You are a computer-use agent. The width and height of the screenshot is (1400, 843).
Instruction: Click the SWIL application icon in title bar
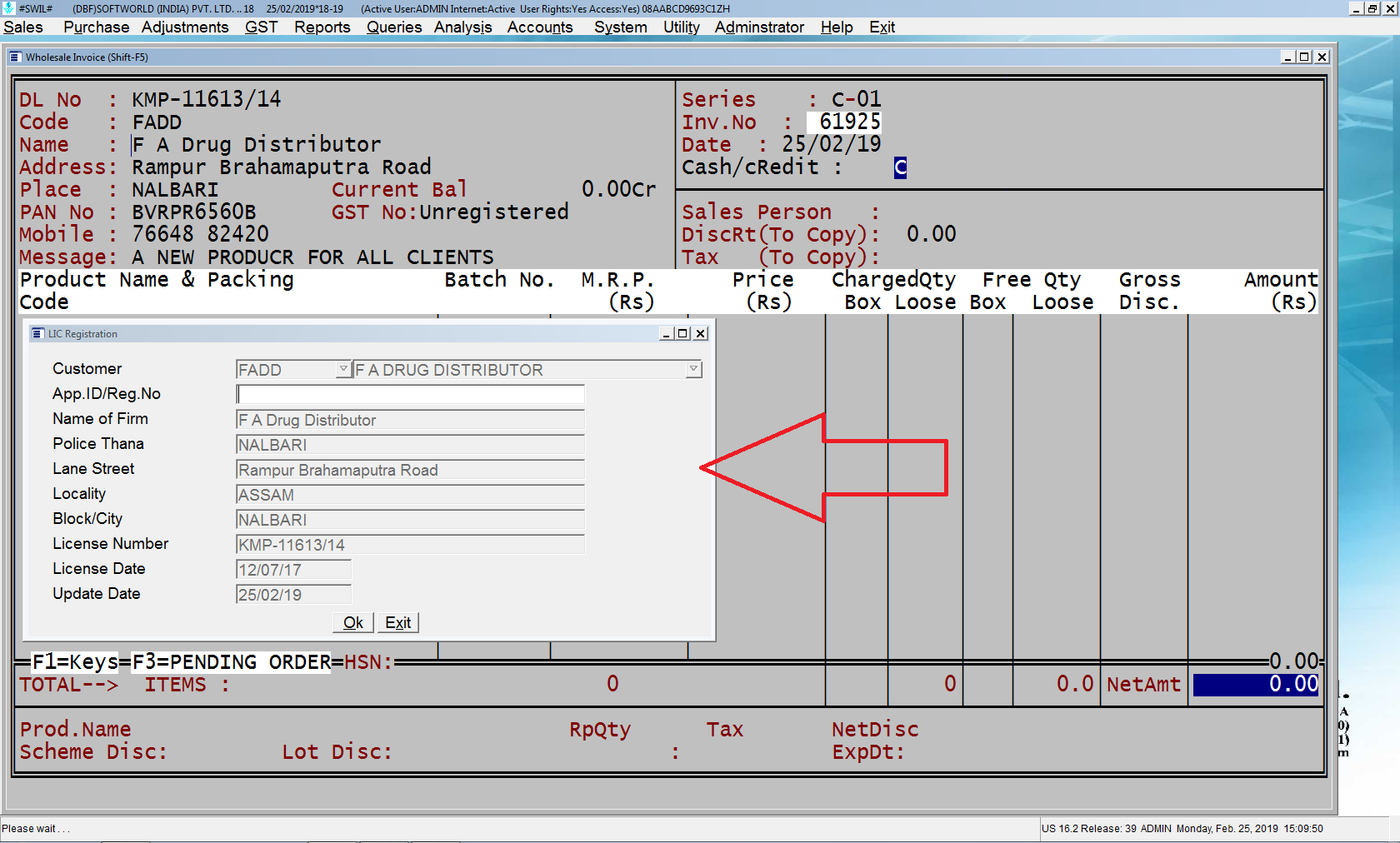(x=9, y=8)
